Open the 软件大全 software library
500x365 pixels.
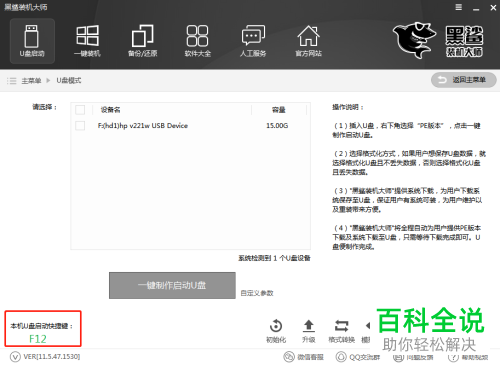click(x=198, y=41)
